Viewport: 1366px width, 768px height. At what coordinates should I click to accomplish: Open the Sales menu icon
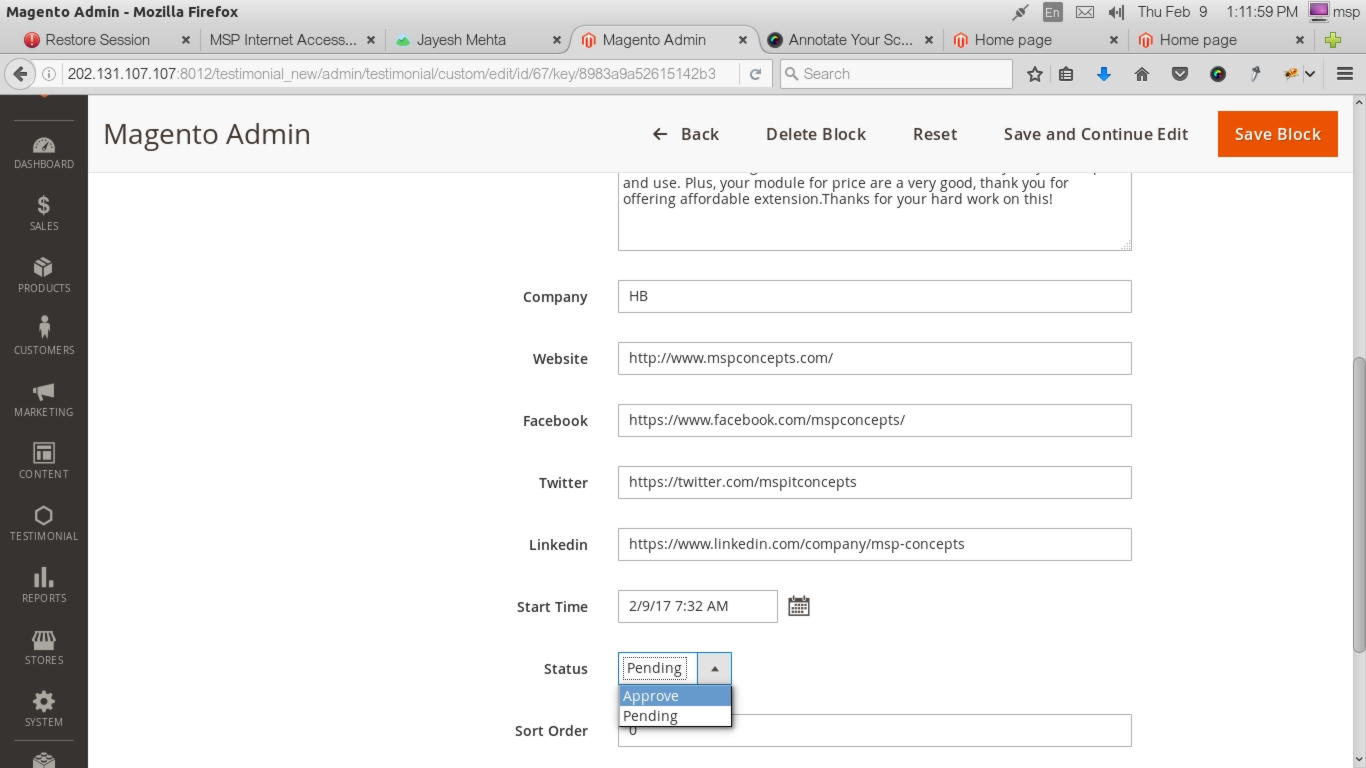point(43,213)
